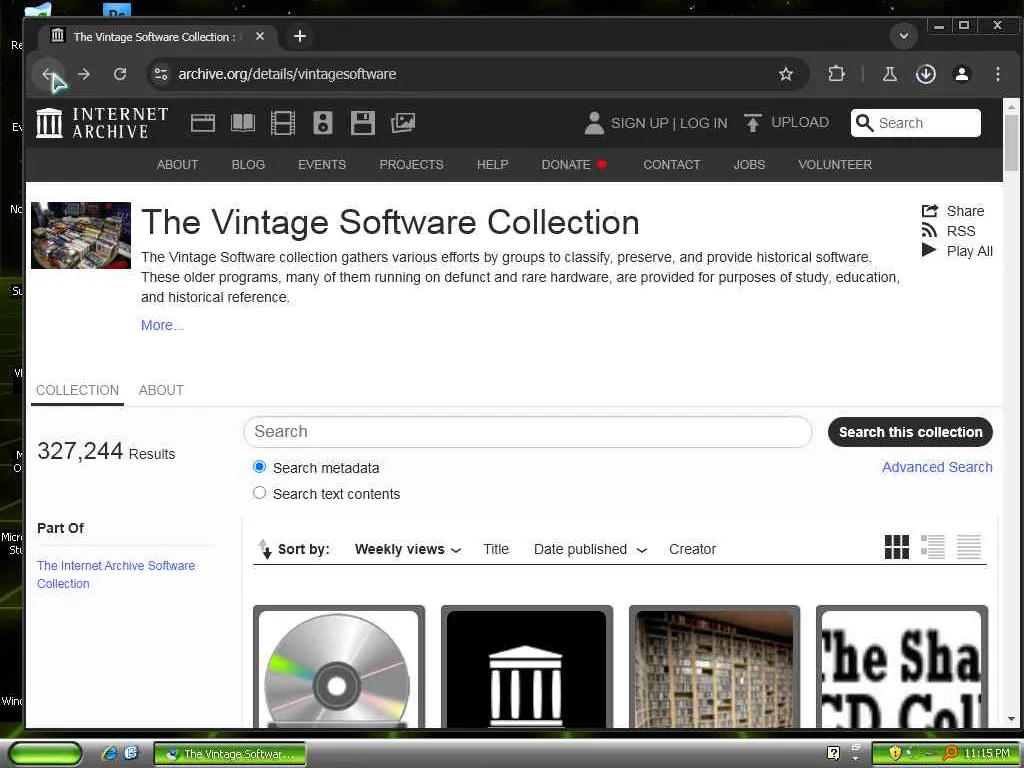The width and height of the screenshot is (1024, 768).
Task: Focus the collection search field
Action: tap(528, 432)
